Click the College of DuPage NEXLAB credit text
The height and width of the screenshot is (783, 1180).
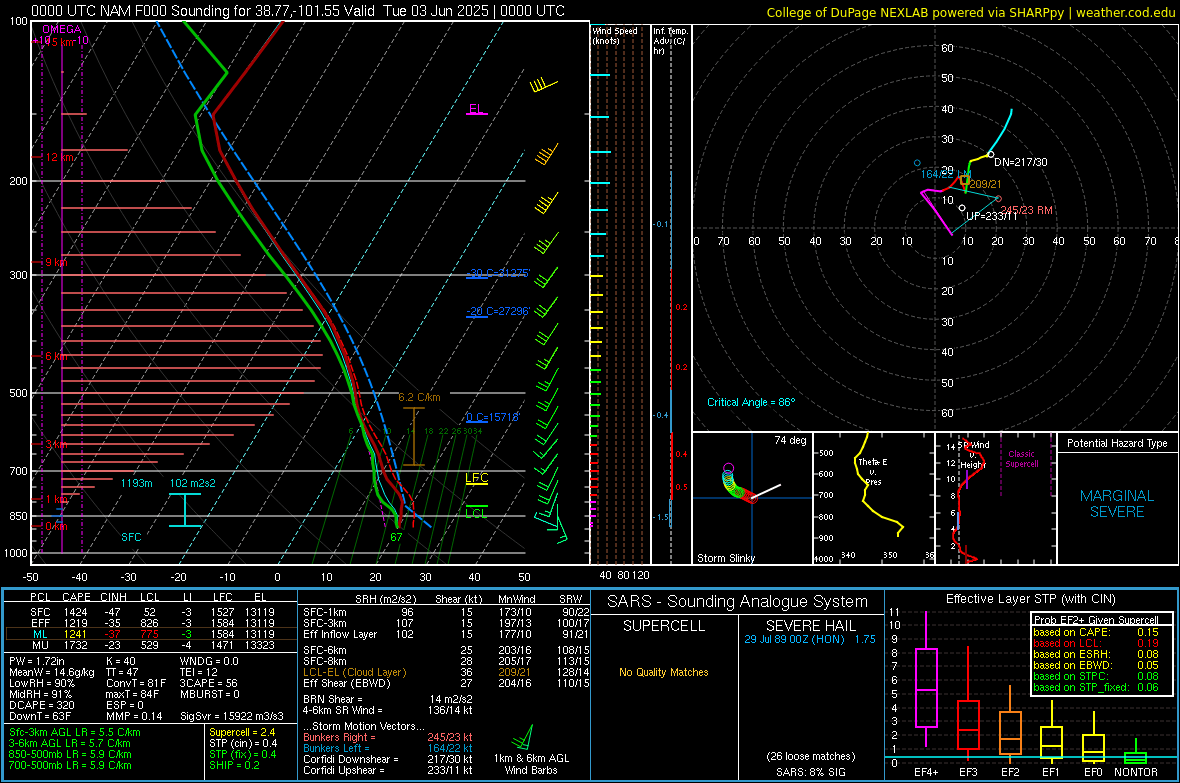tap(970, 12)
